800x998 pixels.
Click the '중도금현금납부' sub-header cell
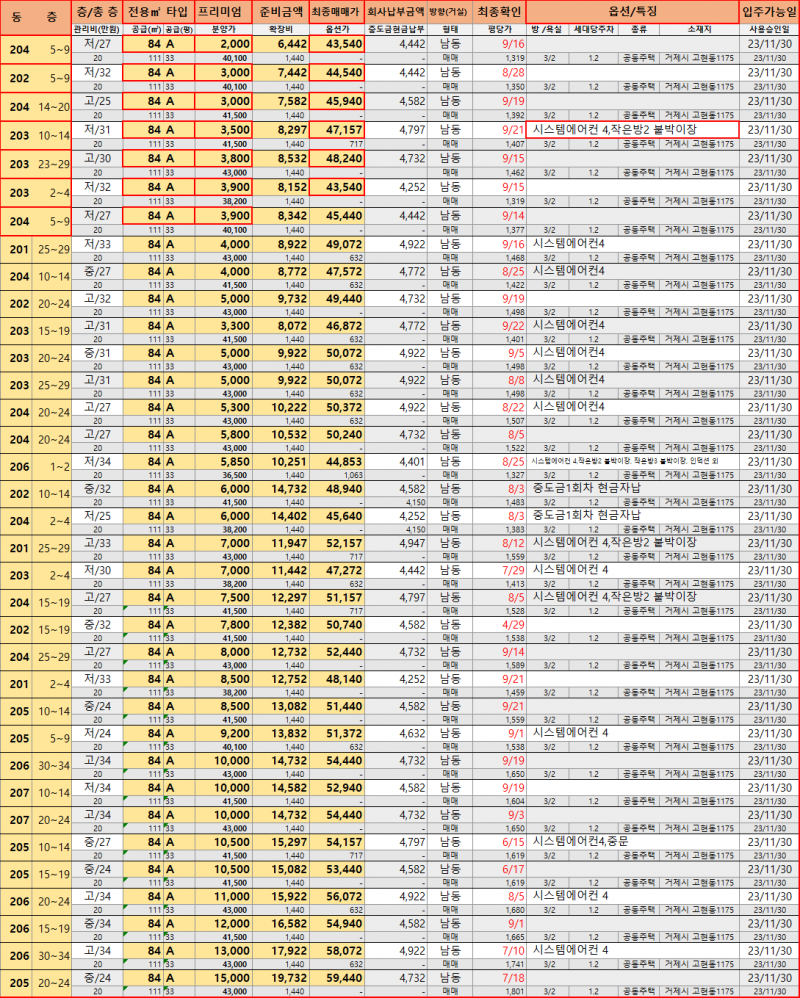pos(396,29)
